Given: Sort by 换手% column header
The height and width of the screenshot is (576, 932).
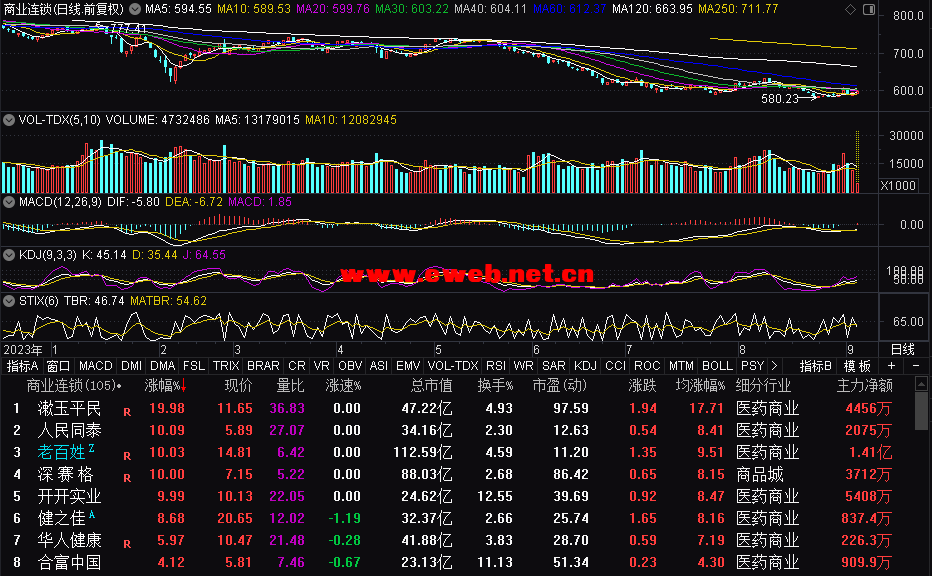Looking at the screenshot, I should 495,386.
